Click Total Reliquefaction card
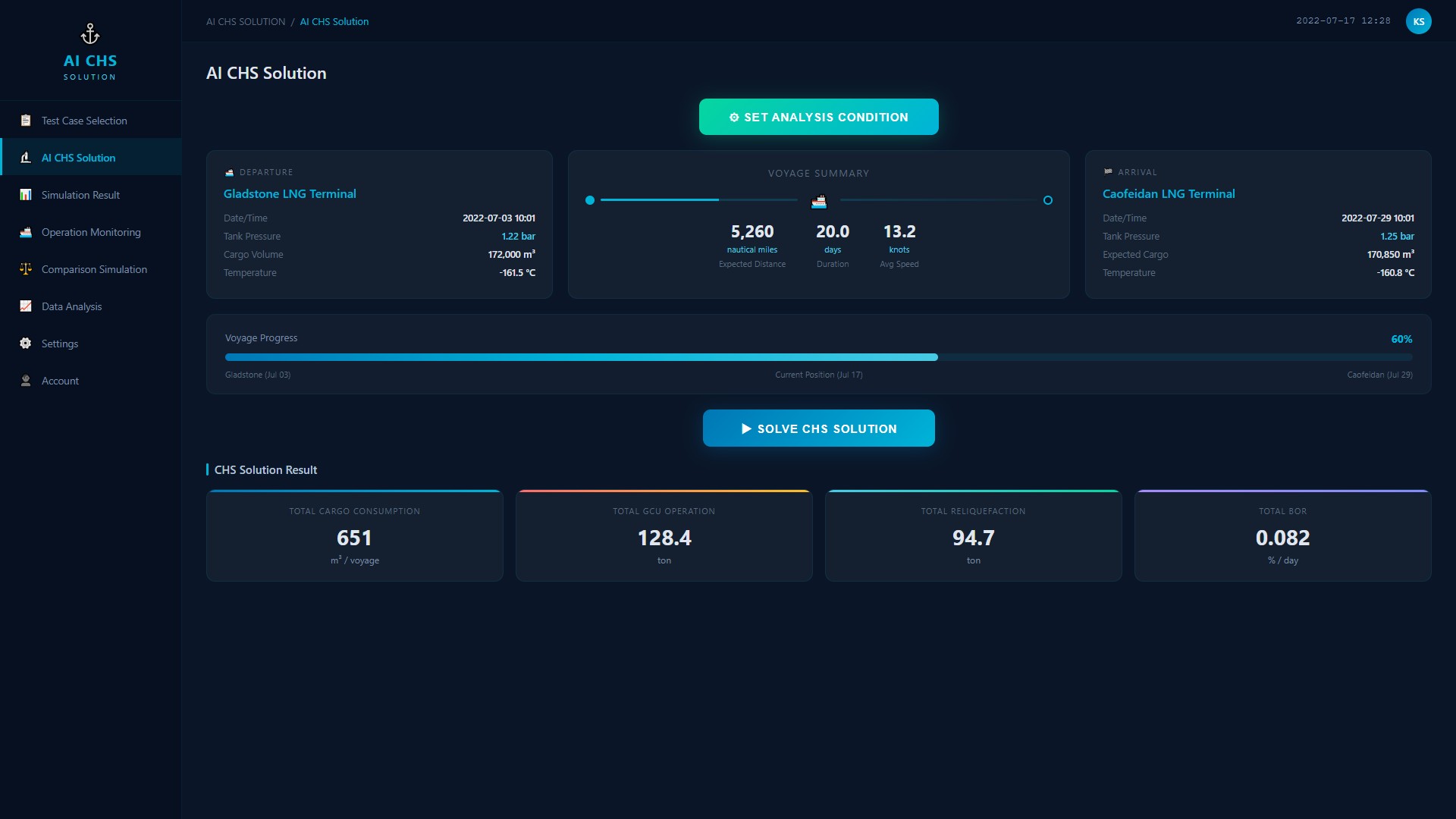This screenshot has width=1456, height=819. pyautogui.click(x=974, y=536)
